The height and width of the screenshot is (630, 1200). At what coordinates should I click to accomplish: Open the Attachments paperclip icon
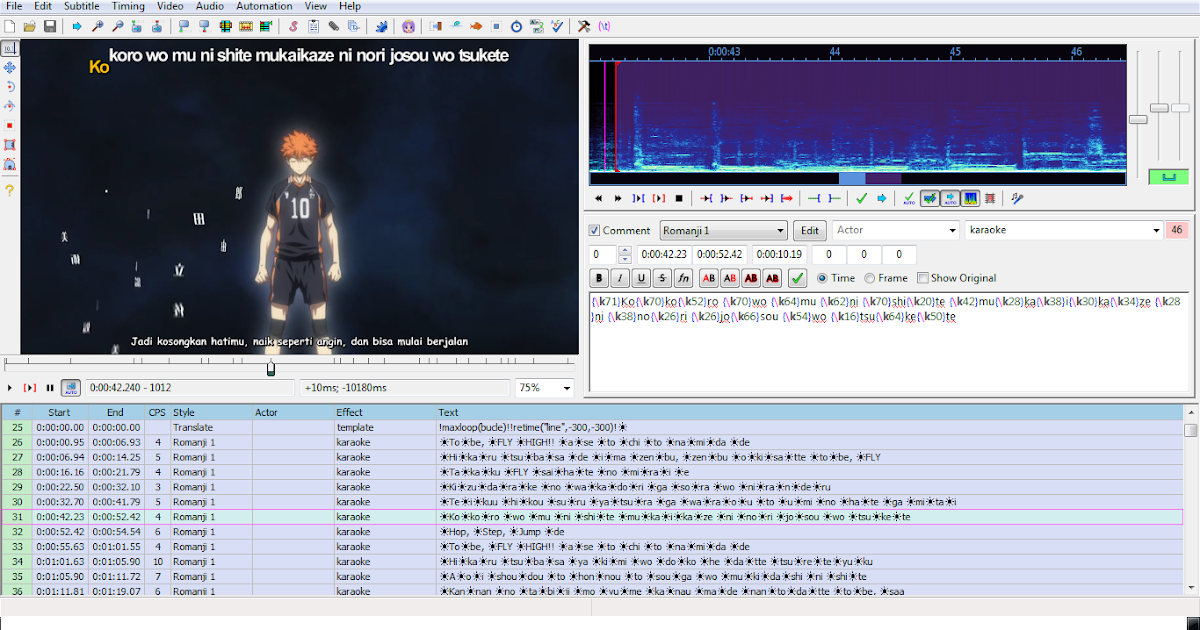333,25
